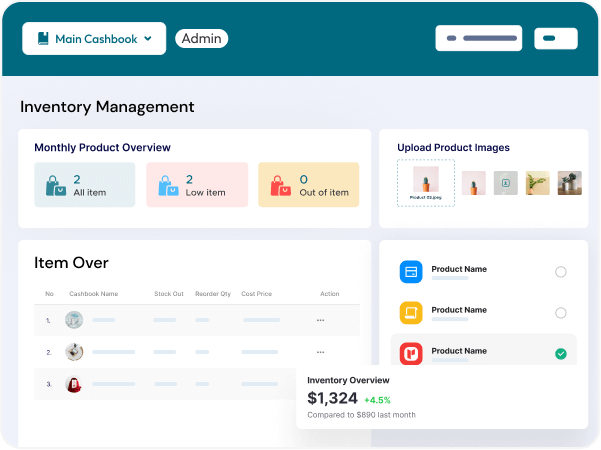The image size is (601, 450).
Task: Click the wide white button in header
Action: 478,38
